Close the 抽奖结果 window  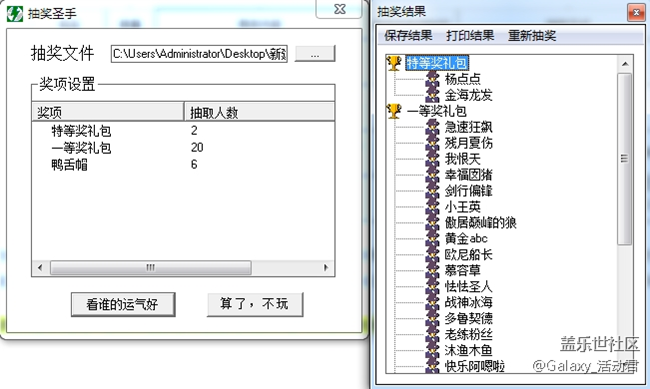(x=636, y=12)
